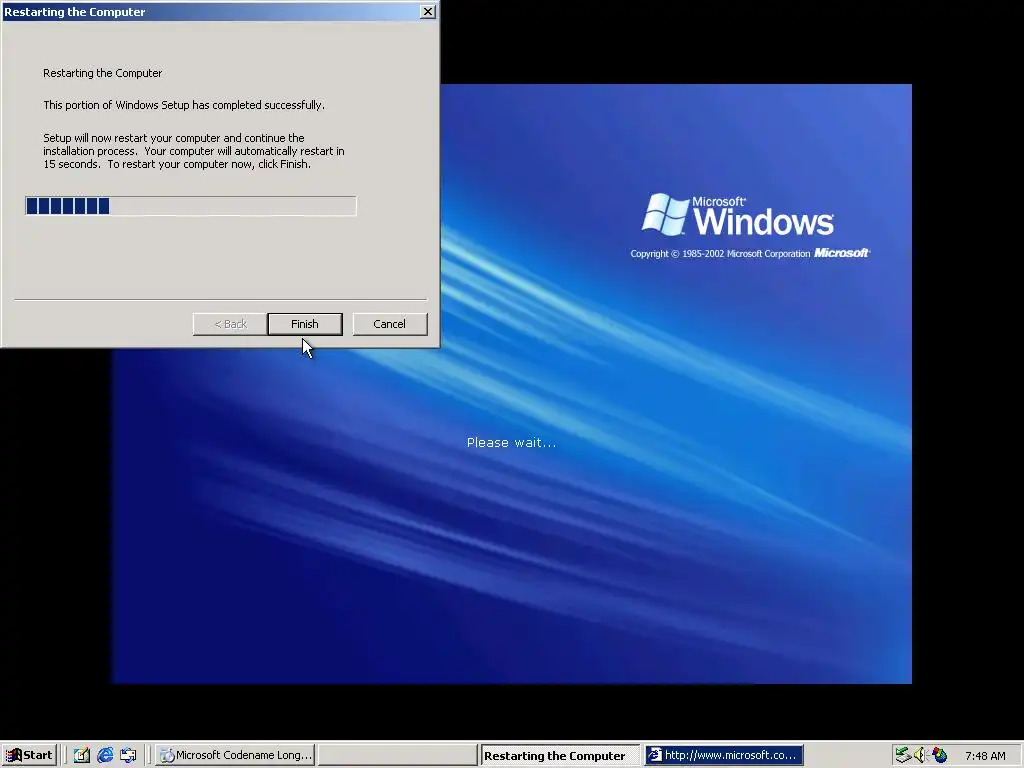Image resolution: width=1024 pixels, height=768 pixels.
Task: Close the Restarting the Computer dialog
Action: click(428, 12)
